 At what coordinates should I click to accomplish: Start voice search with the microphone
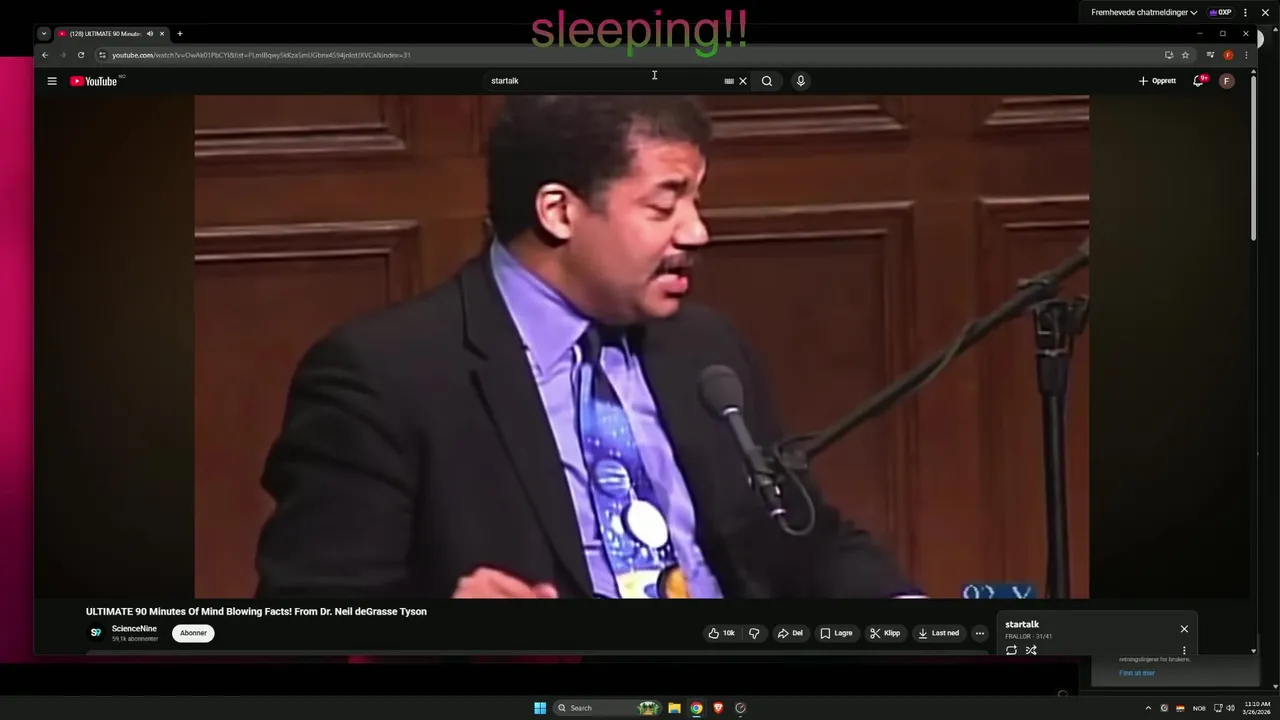pos(800,81)
